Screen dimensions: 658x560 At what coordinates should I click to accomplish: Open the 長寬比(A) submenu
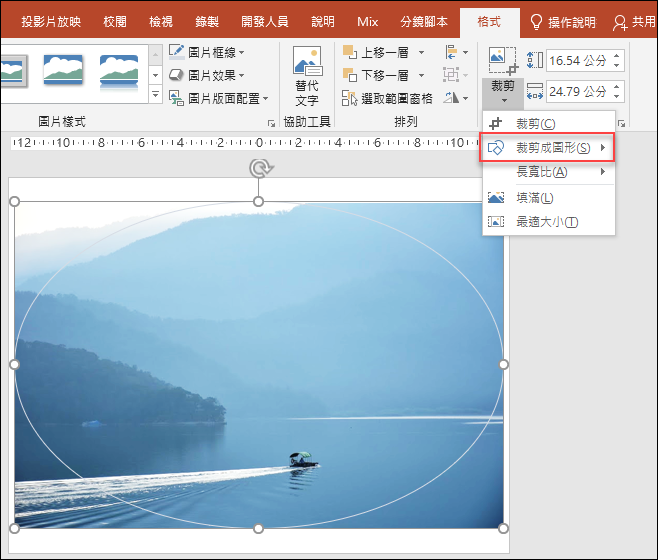(548, 172)
